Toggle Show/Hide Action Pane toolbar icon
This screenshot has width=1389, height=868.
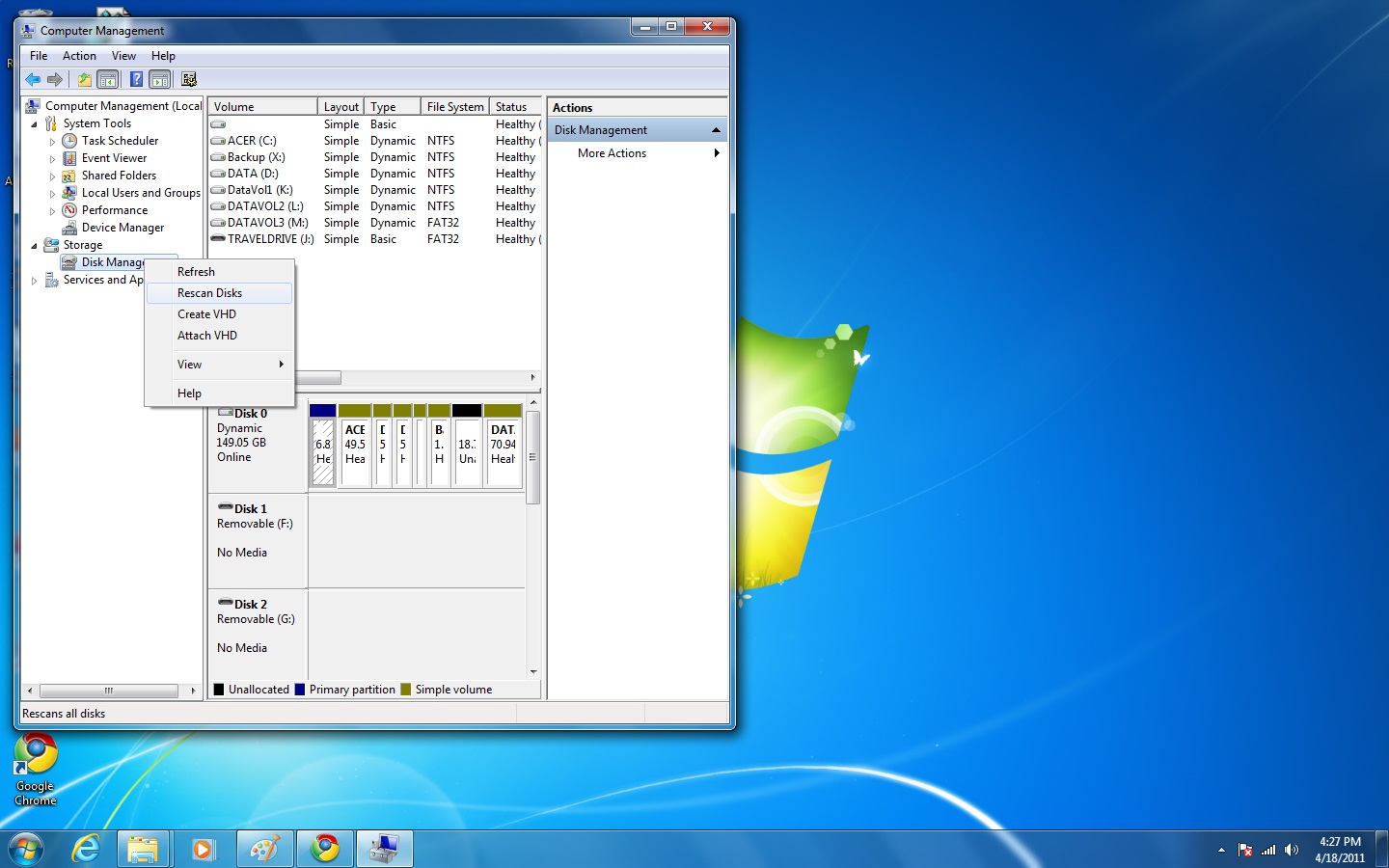click(x=160, y=79)
